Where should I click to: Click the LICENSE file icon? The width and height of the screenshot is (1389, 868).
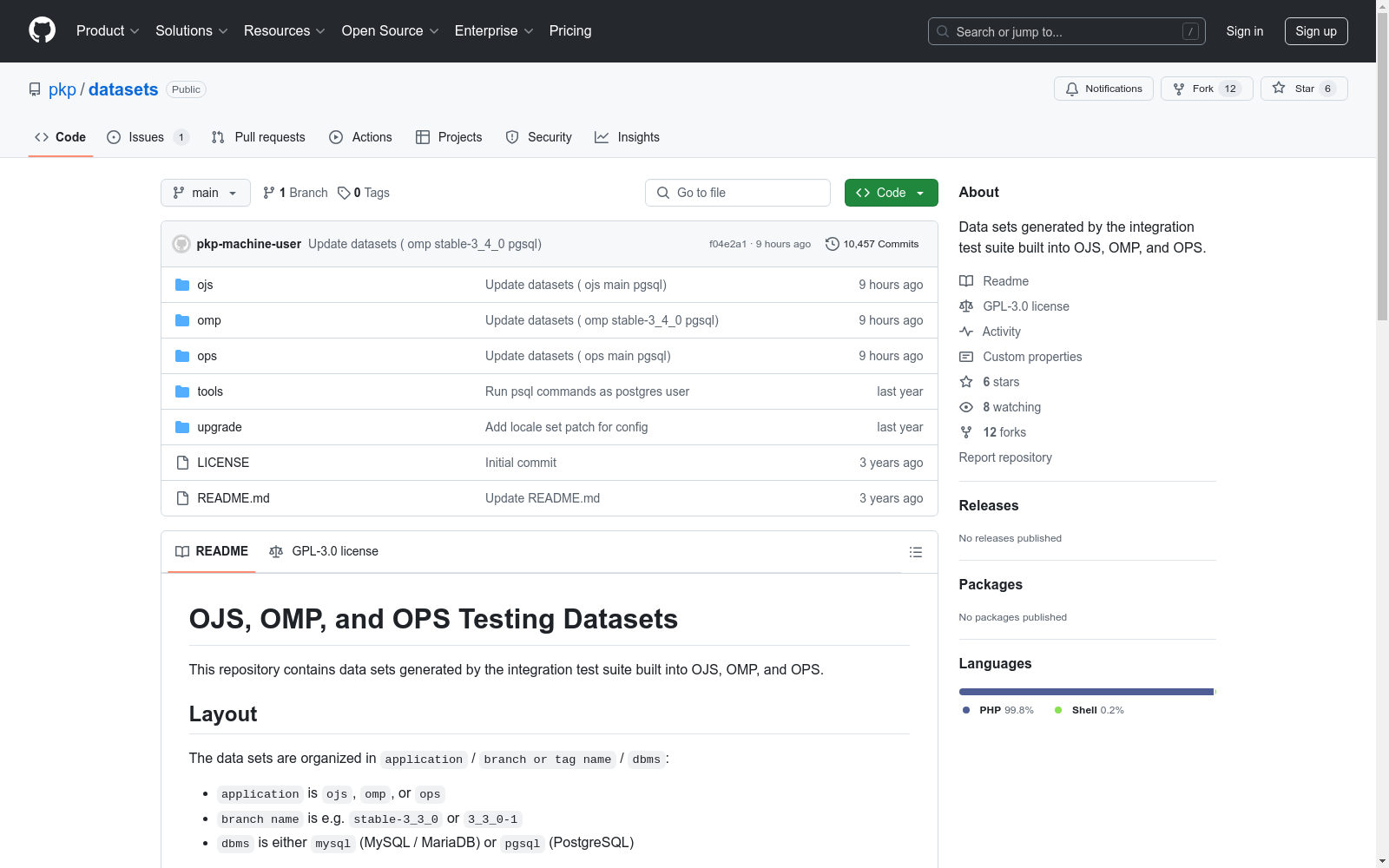pos(182,463)
